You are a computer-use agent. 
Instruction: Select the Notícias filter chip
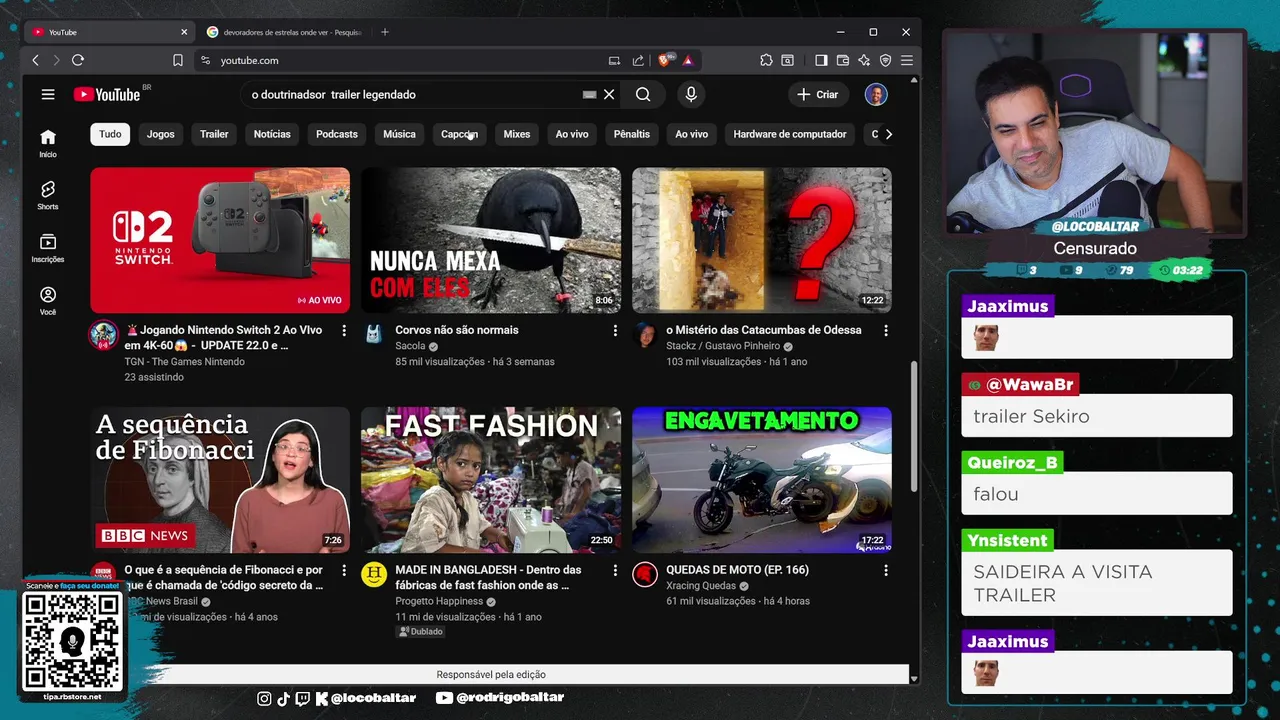tap(272, 134)
